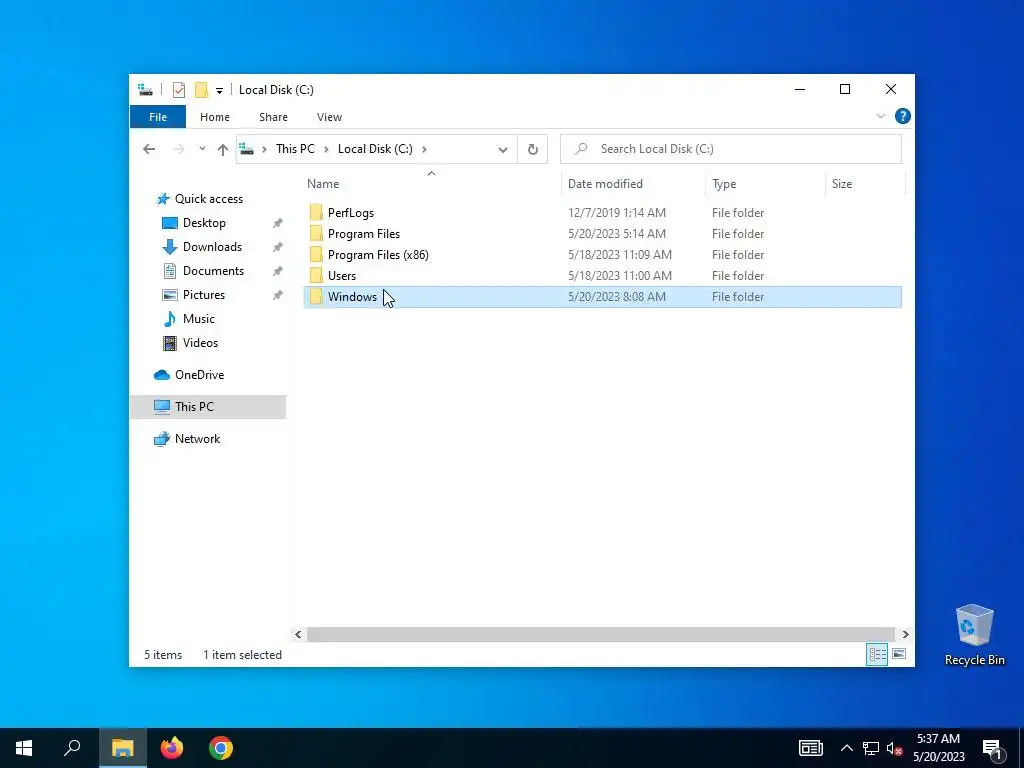
Task: Click the Program Files (x86) name text
Action: (378, 255)
